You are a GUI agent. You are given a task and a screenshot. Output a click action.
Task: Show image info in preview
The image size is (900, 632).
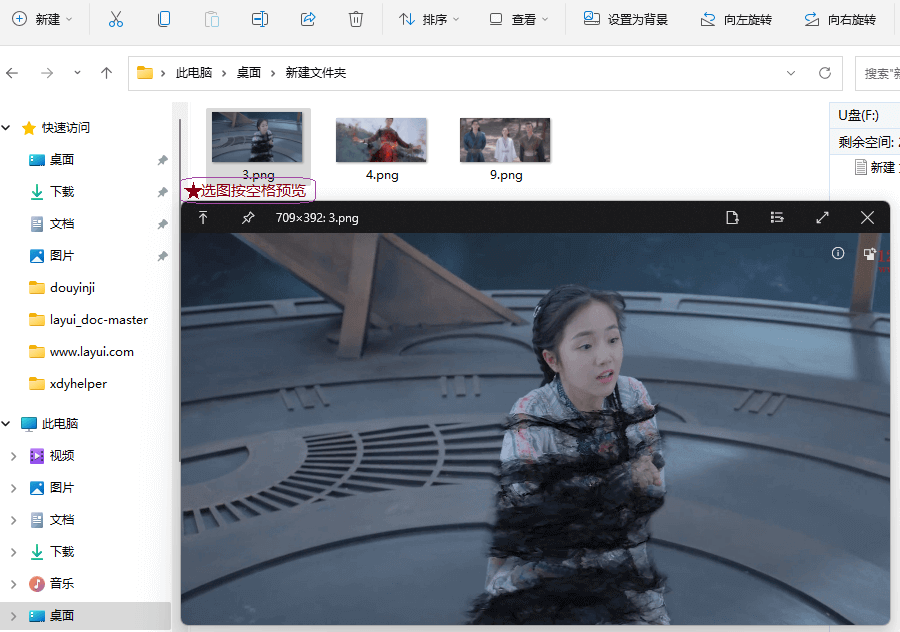coord(838,253)
